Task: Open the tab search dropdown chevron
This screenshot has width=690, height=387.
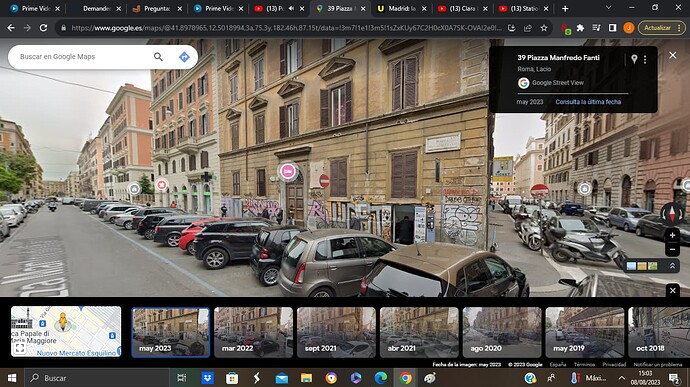Action: pyautogui.click(x=608, y=8)
